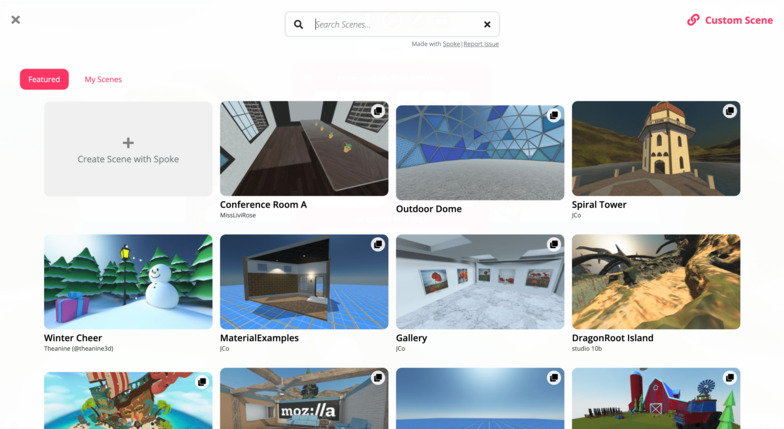Select the Featured tab
784x429 pixels.
(44, 79)
